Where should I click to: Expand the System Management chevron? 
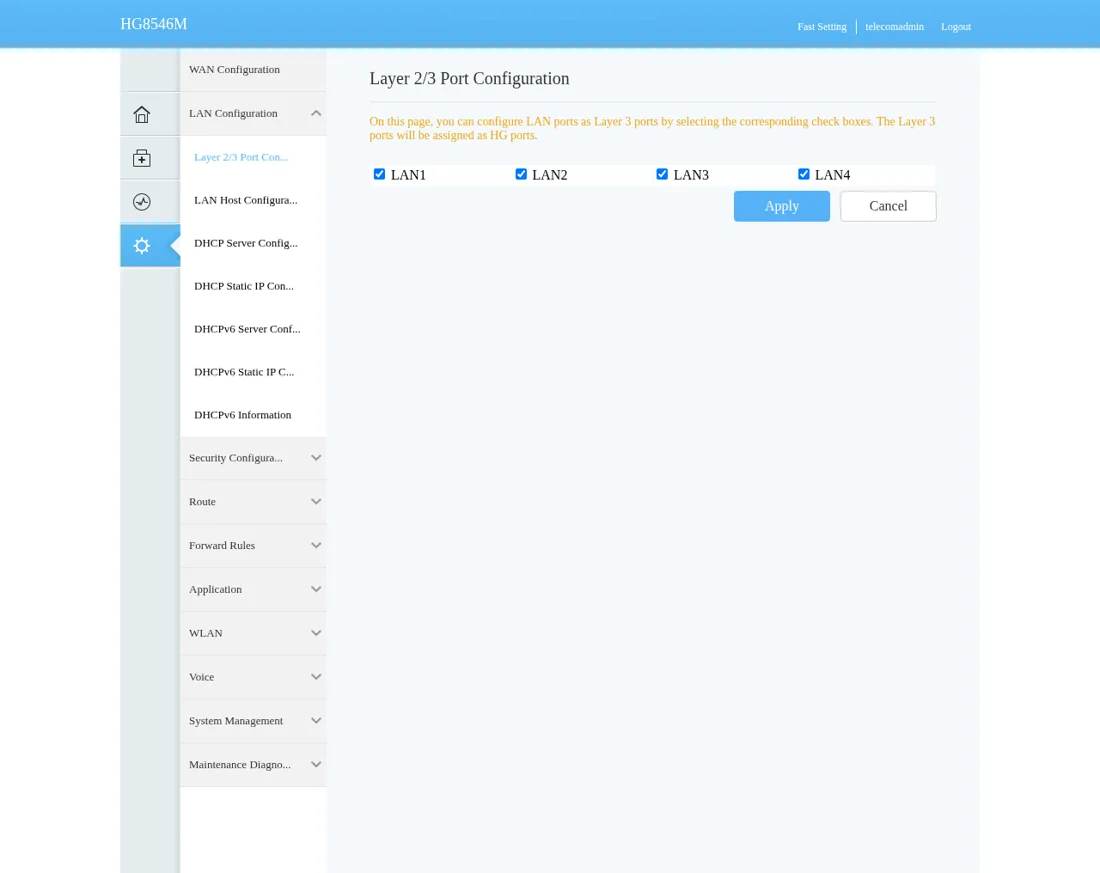pos(316,721)
